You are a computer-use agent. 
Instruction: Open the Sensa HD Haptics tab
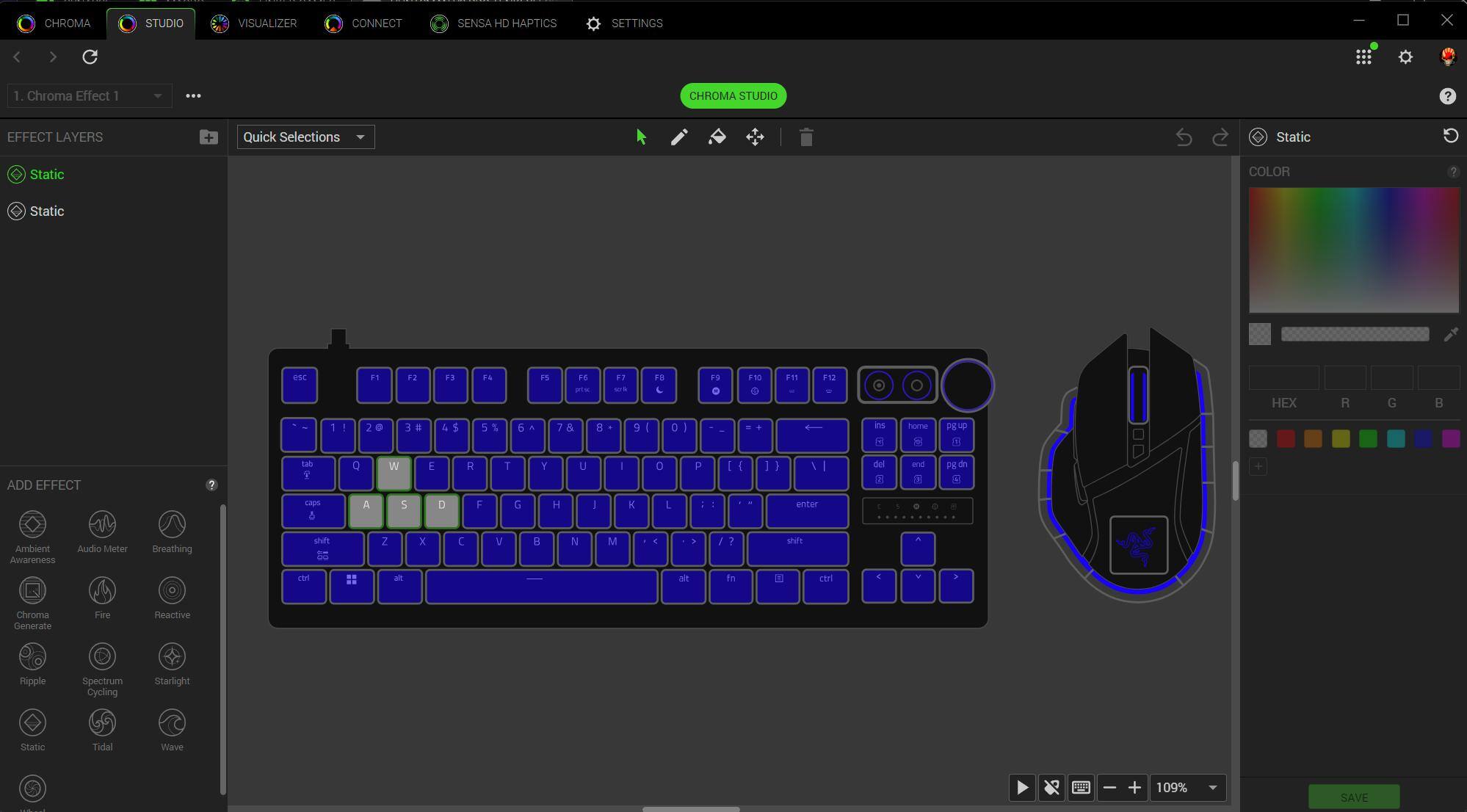[493, 23]
